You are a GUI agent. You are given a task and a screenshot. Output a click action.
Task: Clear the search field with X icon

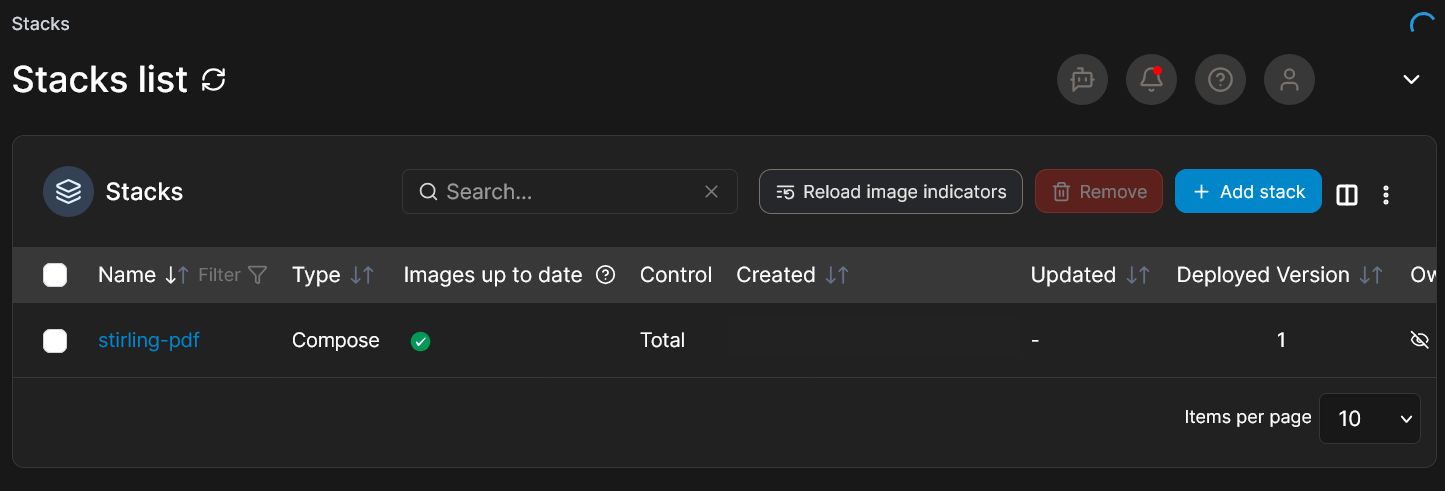click(x=711, y=191)
